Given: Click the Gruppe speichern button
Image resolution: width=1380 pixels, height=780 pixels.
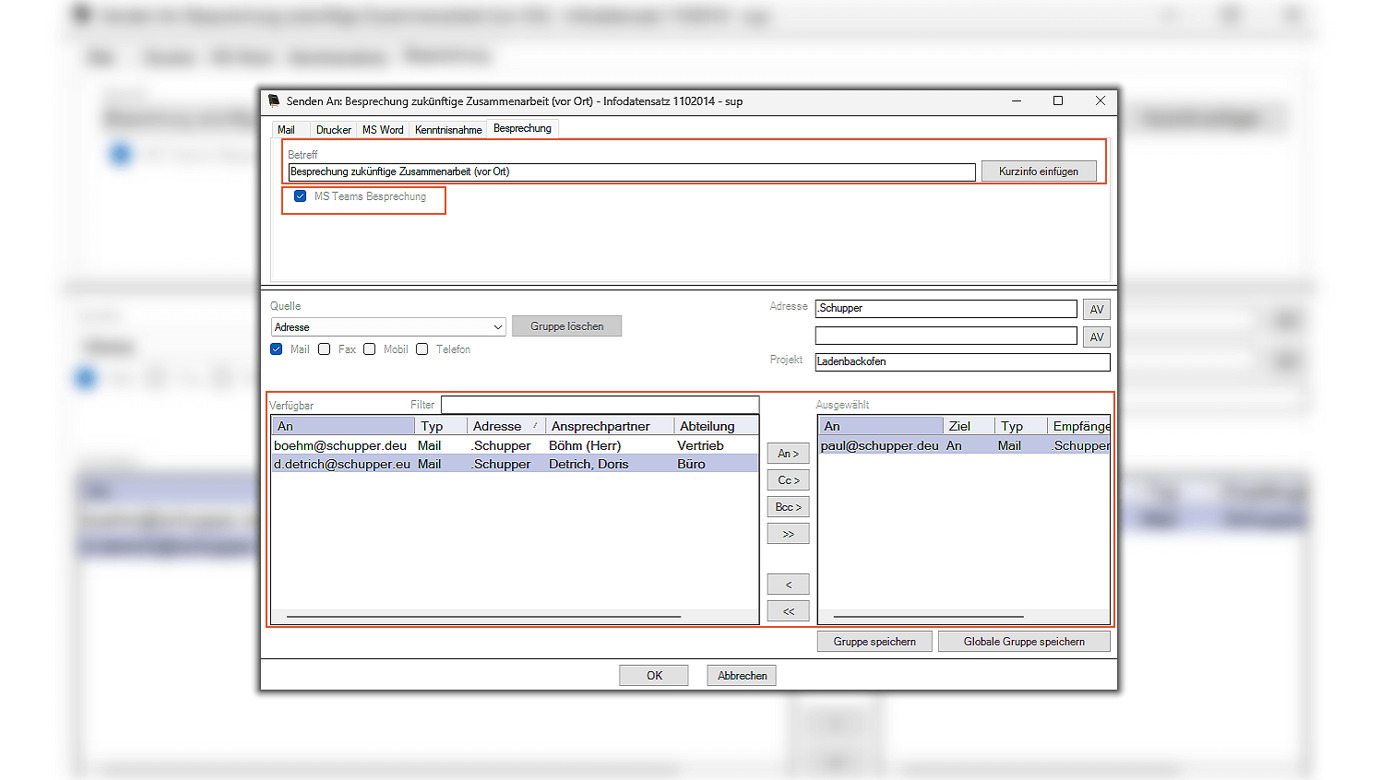Looking at the screenshot, I should (x=874, y=642).
